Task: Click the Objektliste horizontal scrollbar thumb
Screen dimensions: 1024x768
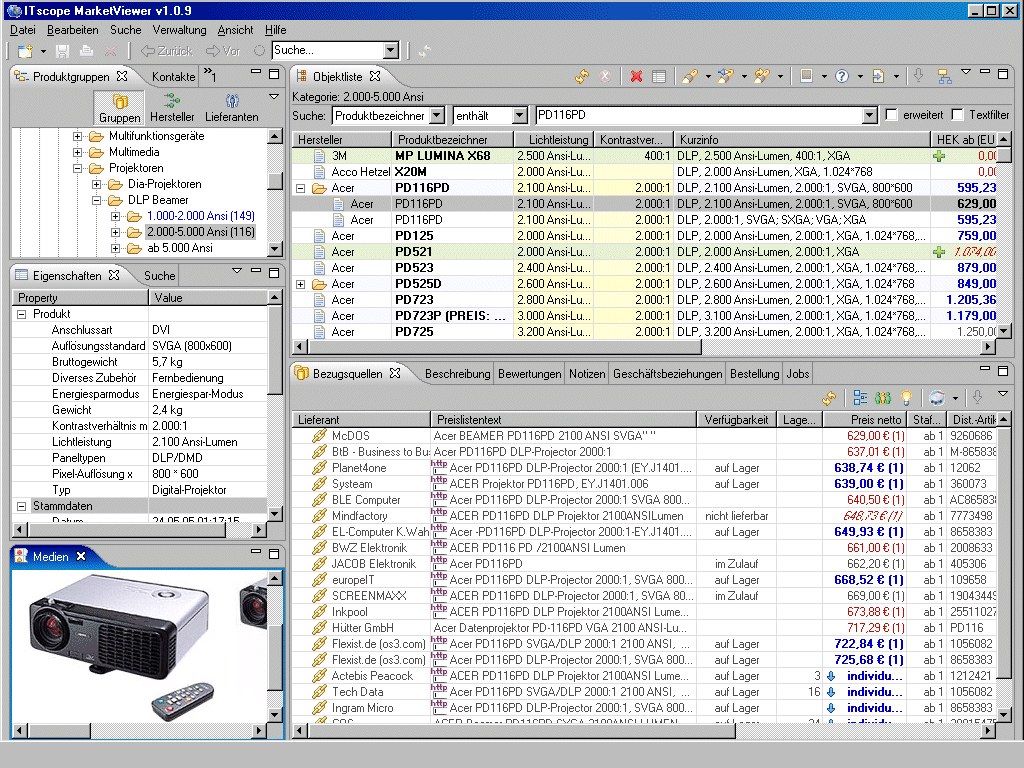Action: pos(503,347)
